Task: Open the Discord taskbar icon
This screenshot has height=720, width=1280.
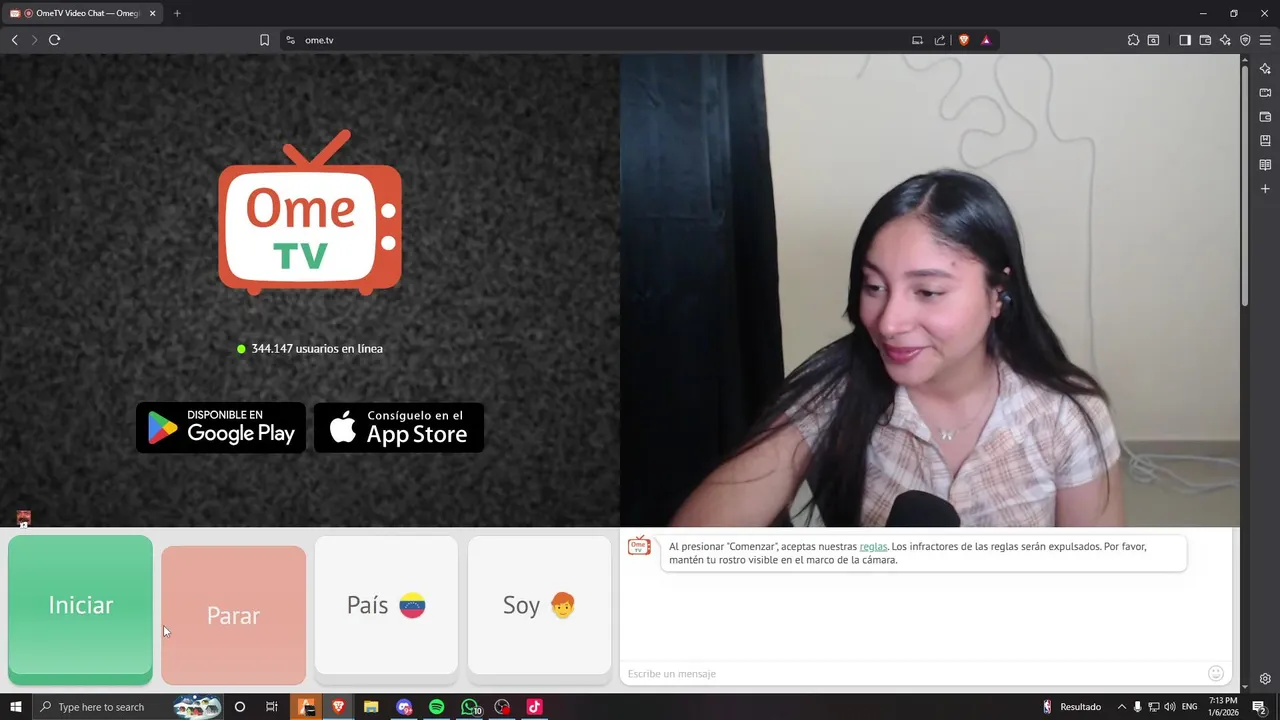Action: [x=404, y=707]
